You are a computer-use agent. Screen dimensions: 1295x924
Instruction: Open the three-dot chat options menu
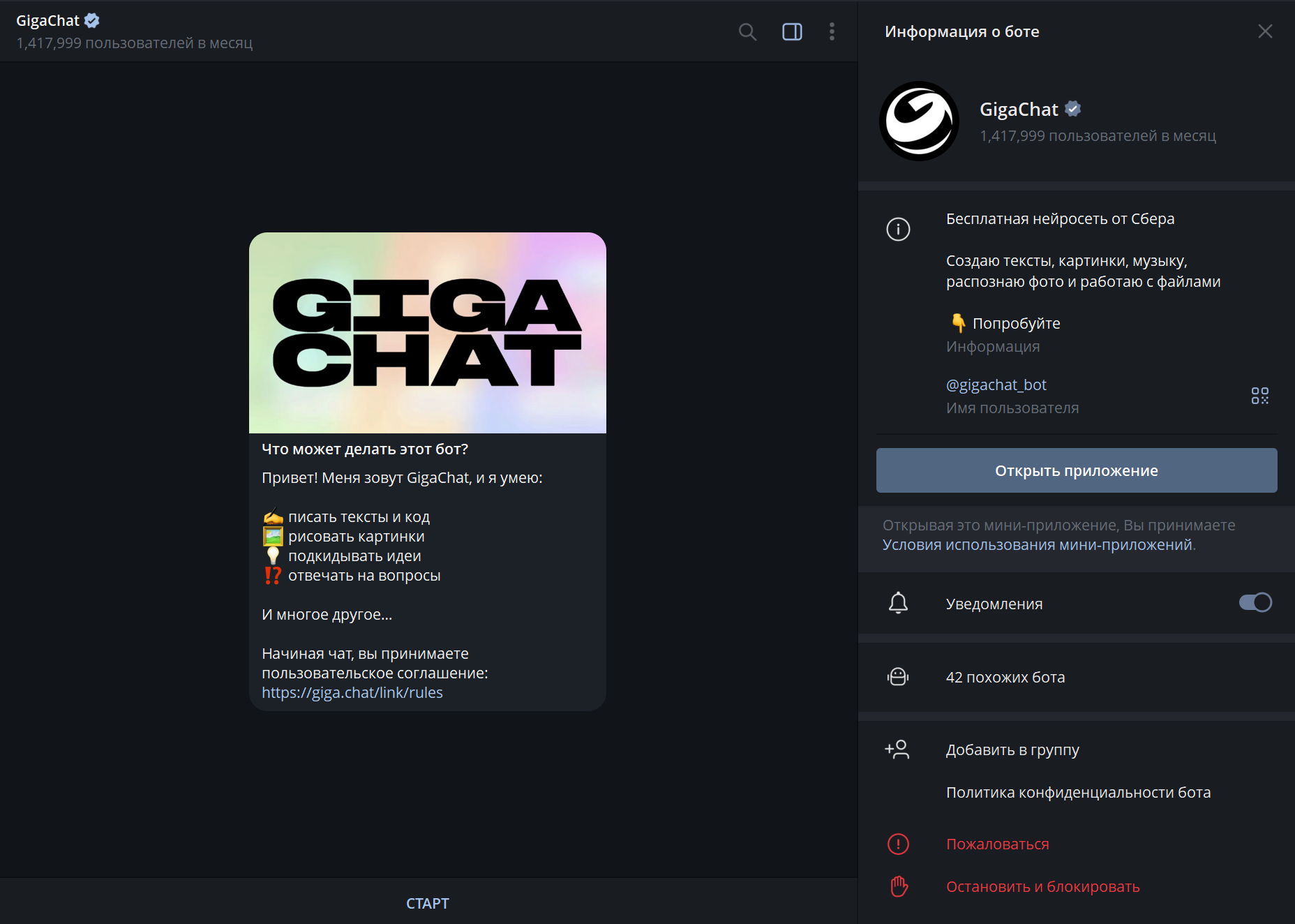pyautogui.click(x=832, y=31)
